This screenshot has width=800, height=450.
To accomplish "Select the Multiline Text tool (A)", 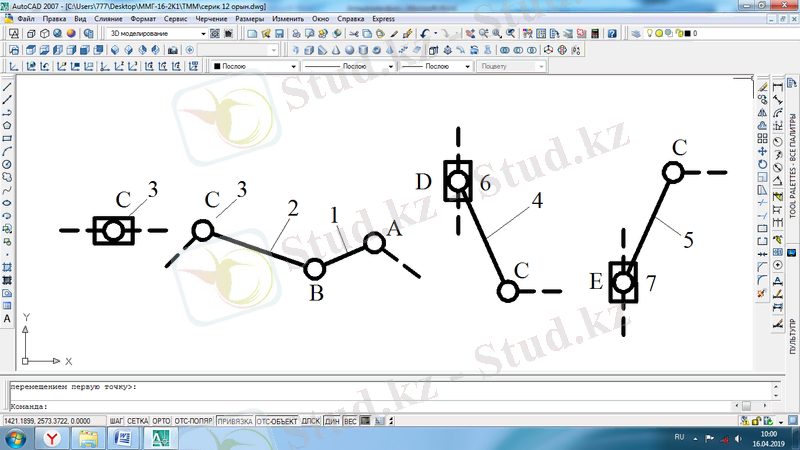I will tap(7, 319).
